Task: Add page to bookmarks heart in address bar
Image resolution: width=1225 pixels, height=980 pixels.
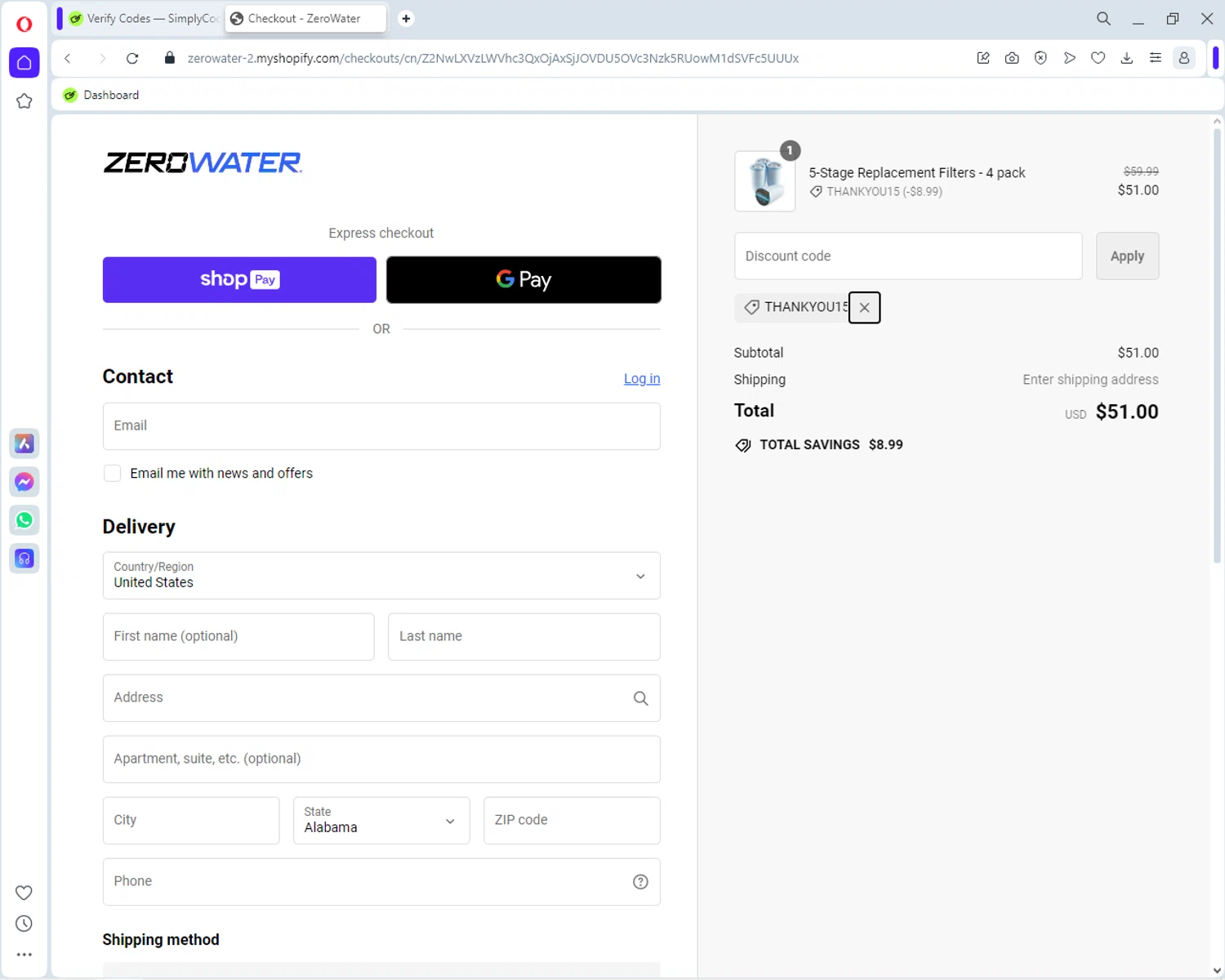Action: (1098, 58)
